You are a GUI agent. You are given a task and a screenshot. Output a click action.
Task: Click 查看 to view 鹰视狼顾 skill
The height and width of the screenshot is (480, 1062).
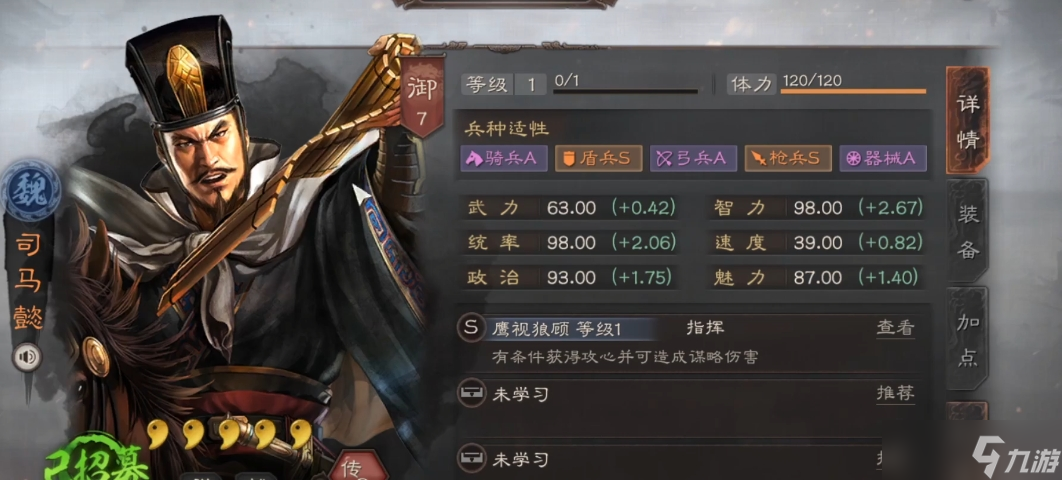coord(895,328)
